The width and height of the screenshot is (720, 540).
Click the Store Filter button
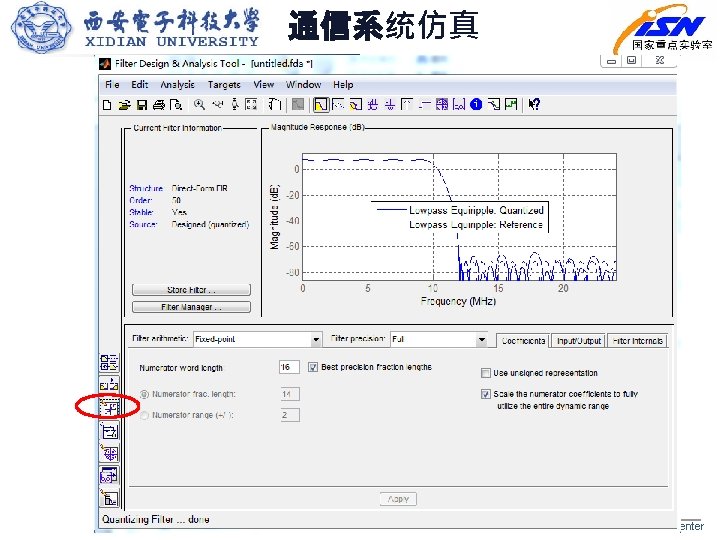tap(191, 290)
